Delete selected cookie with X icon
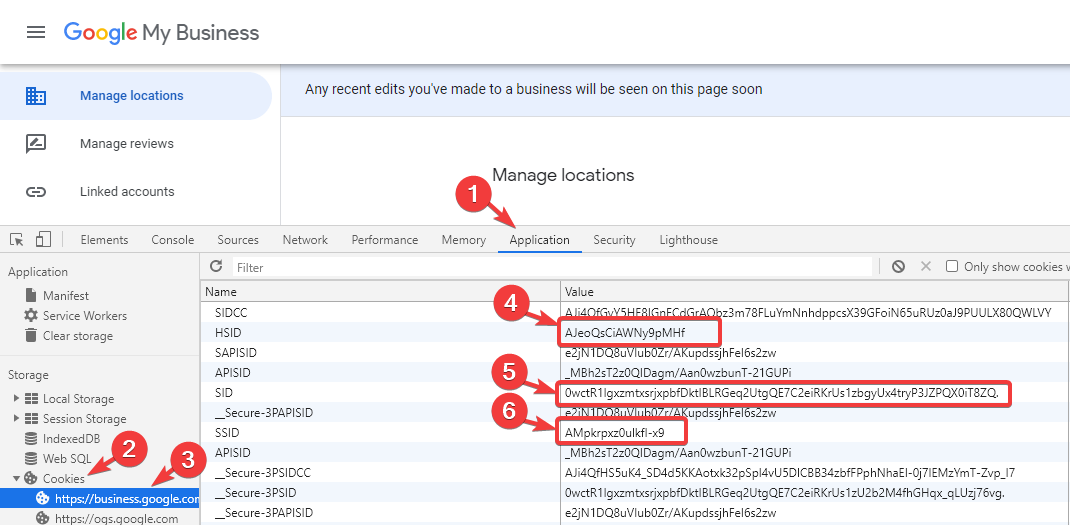Viewport: 1070px width, 525px height. tap(925, 266)
